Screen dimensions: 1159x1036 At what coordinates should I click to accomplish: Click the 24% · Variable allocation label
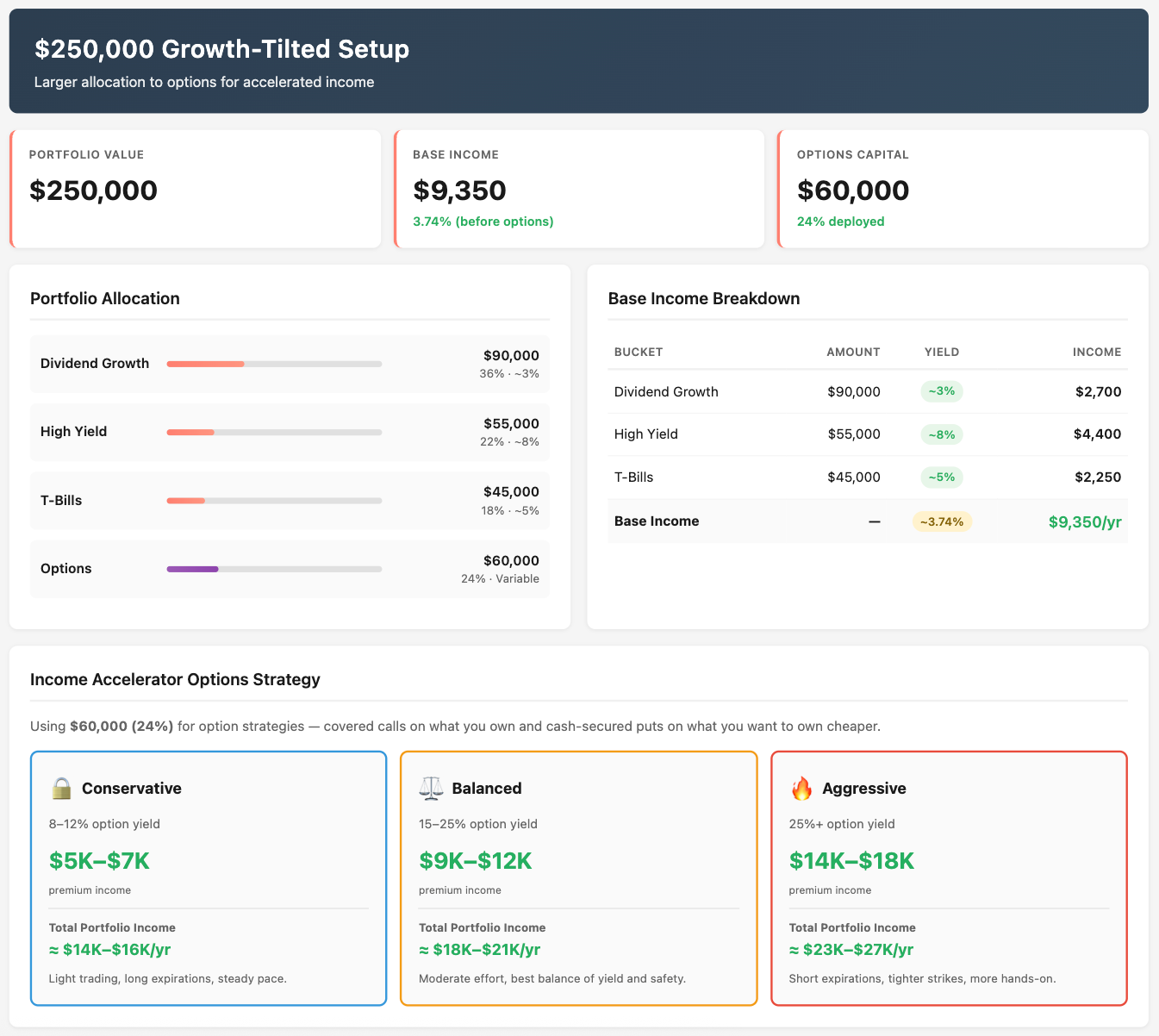point(500,579)
